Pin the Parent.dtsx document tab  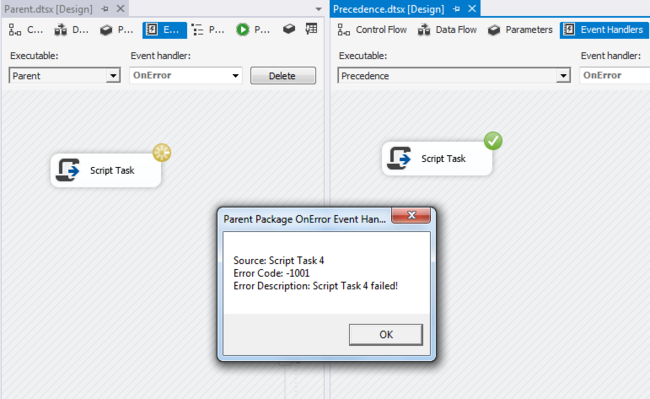(105, 9)
